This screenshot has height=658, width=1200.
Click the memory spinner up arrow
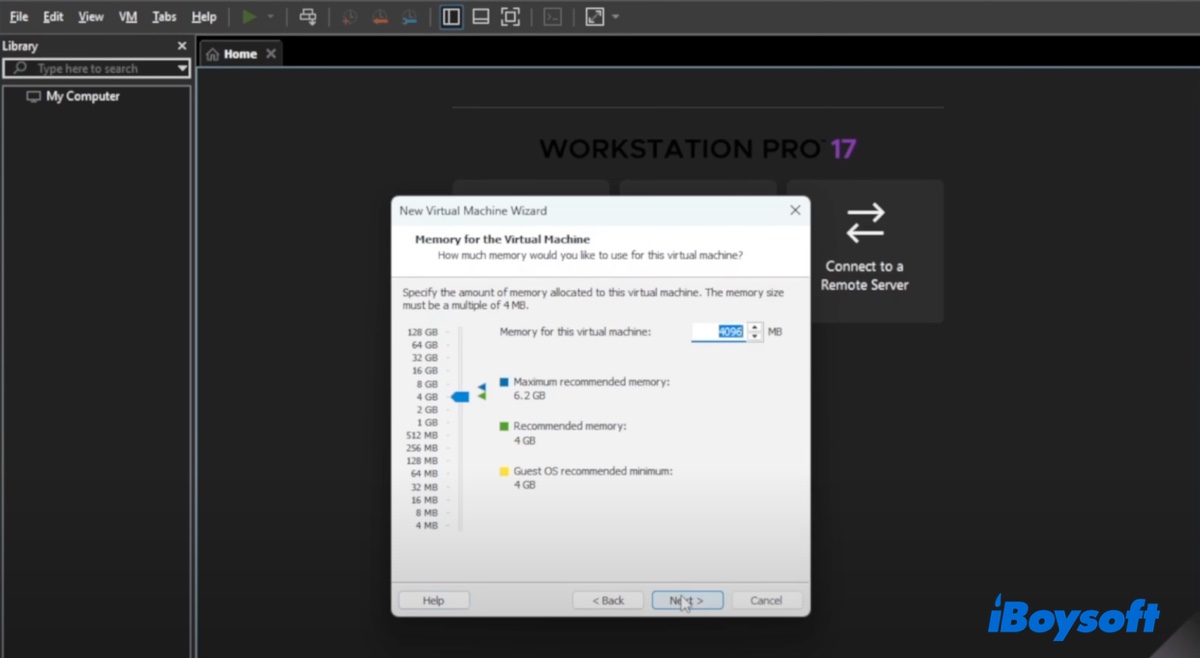pyautogui.click(x=755, y=327)
